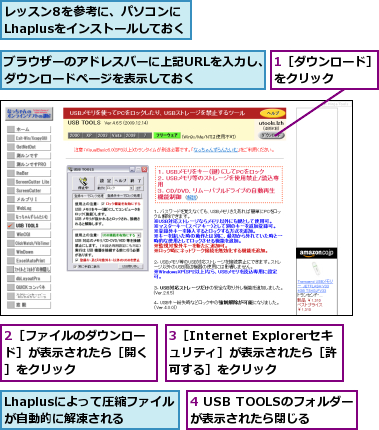Click the (解説) link in the red dotted box
The height and width of the screenshot is (430, 379).
pyautogui.click(x=191, y=197)
